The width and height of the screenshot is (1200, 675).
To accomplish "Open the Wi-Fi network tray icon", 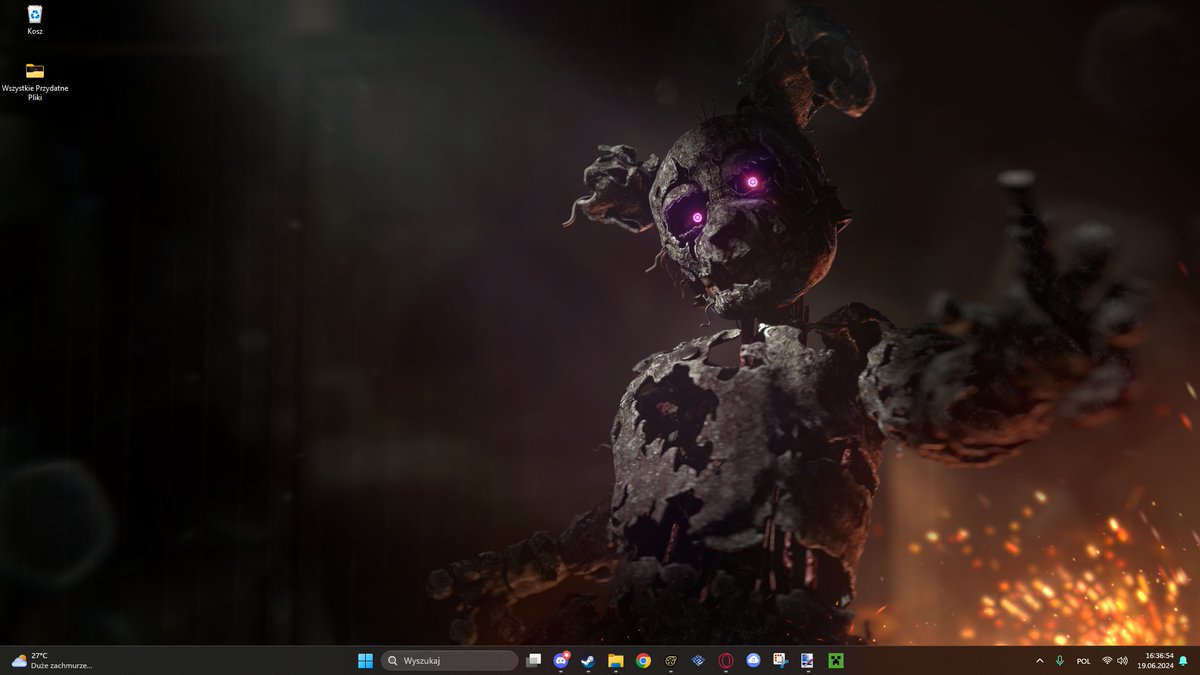I will coord(1107,660).
